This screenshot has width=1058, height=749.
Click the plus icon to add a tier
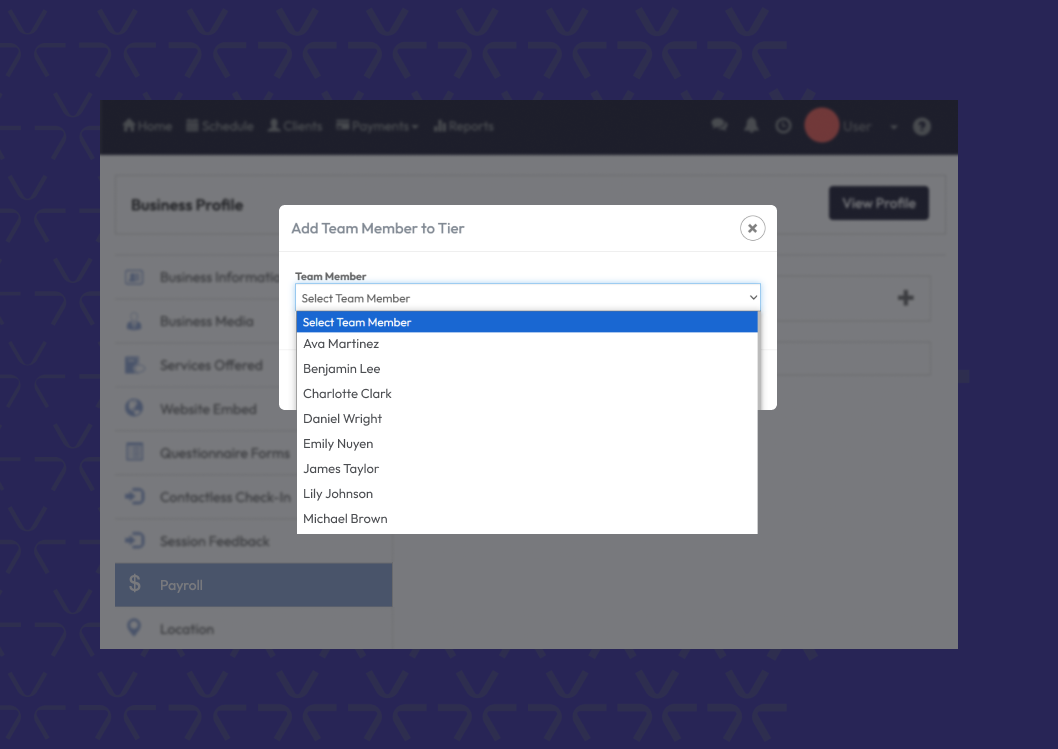pyautogui.click(x=906, y=298)
